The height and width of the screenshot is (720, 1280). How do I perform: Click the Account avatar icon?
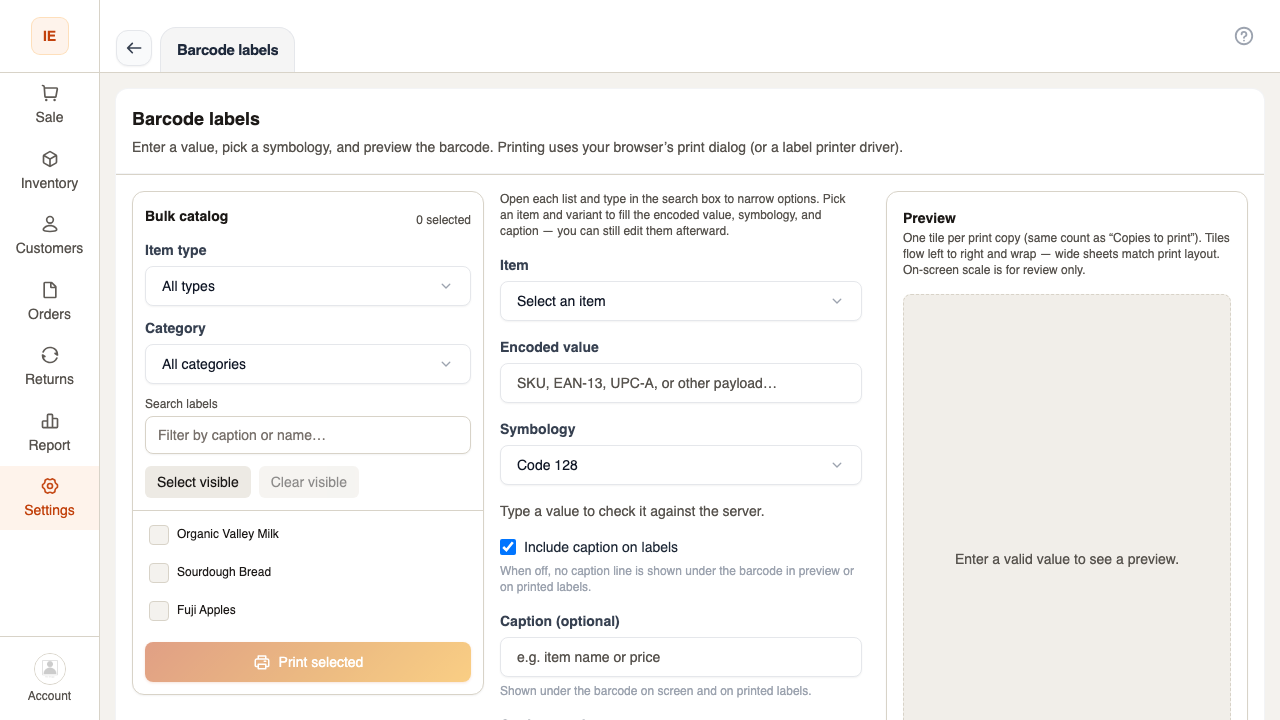pyautogui.click(x=49, y=668)
